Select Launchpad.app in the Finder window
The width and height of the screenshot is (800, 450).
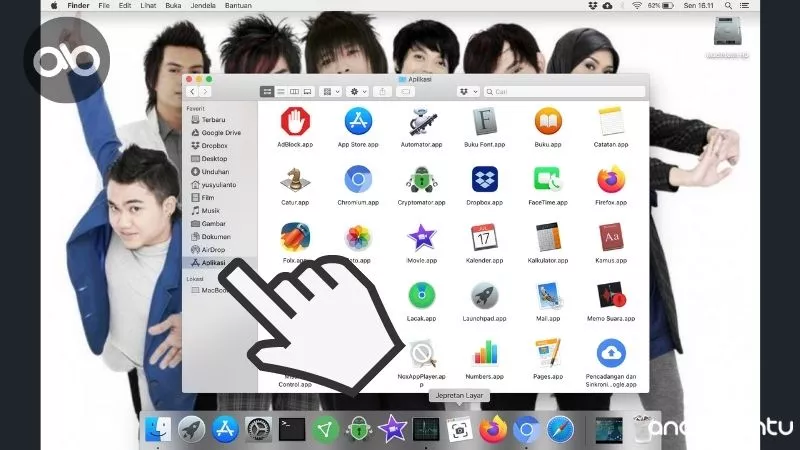(x=485, y=295)
